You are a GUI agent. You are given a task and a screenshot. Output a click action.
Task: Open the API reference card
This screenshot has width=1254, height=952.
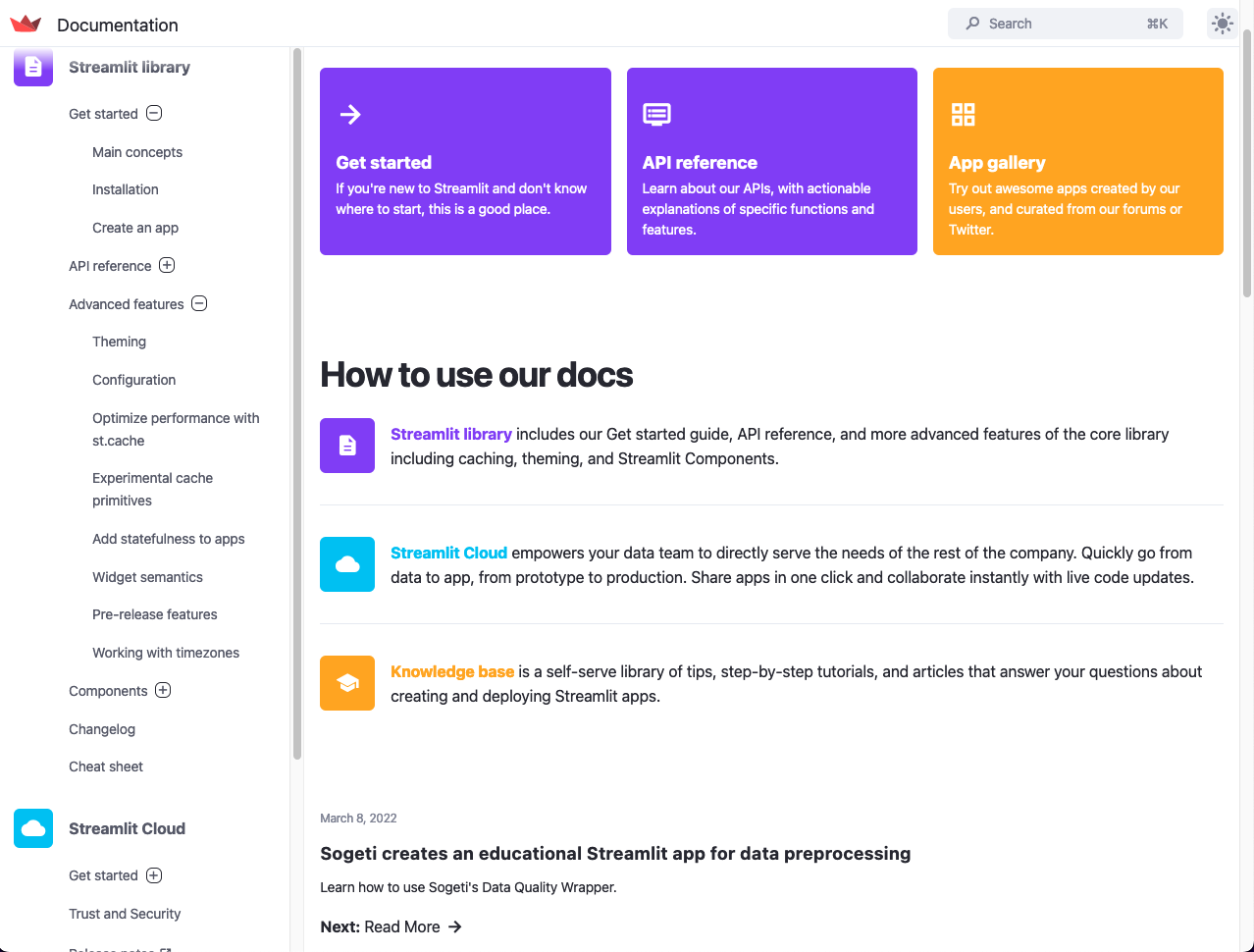coord(771,161)
